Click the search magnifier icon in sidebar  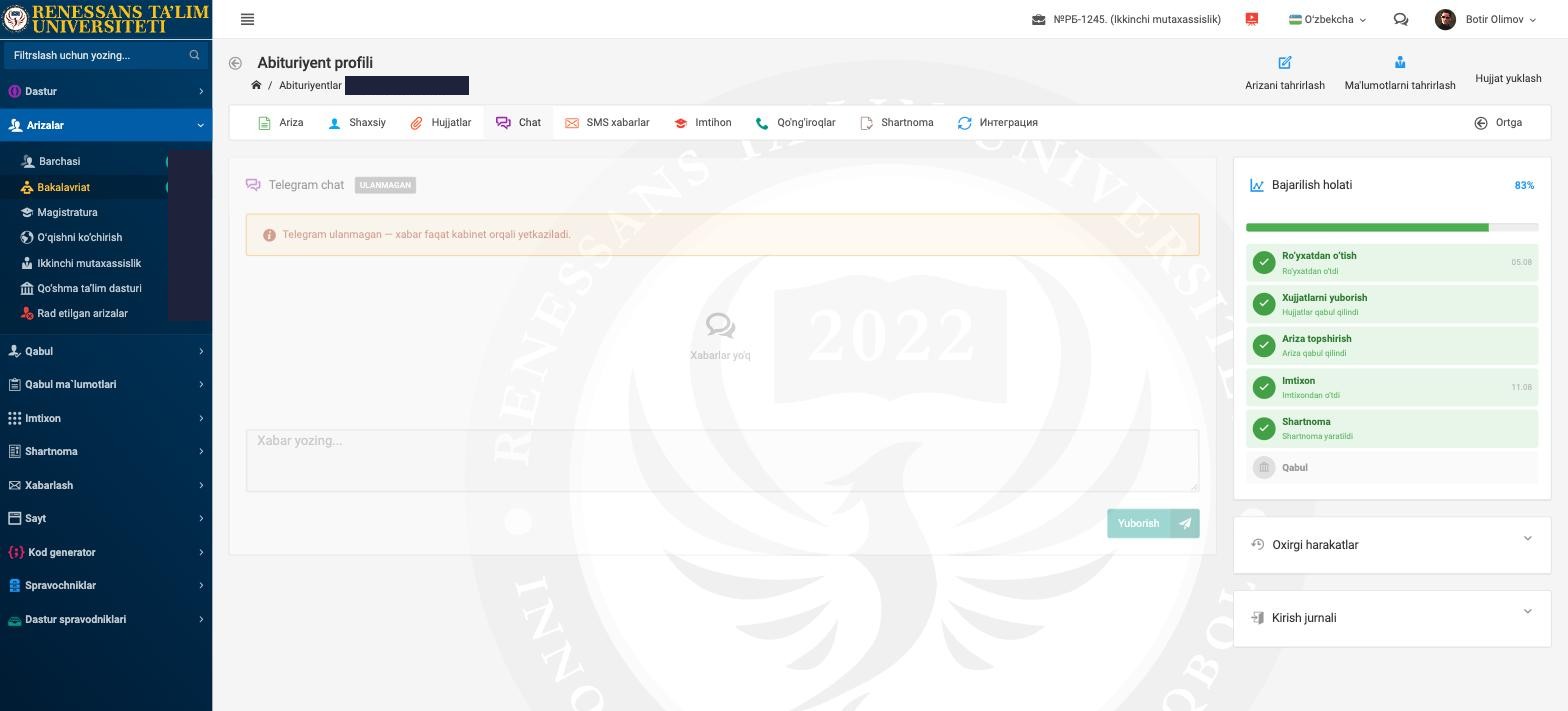[x=194, y=55]
